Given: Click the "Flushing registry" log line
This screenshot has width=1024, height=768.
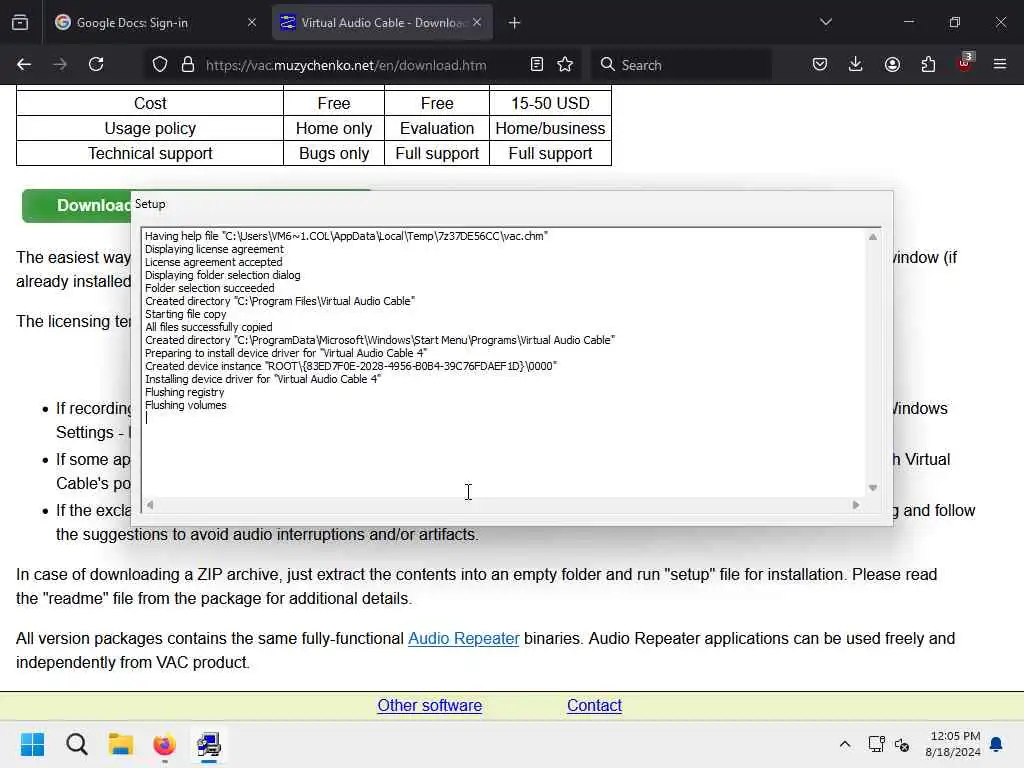Looking at the screenshot, I should (184, 392).
